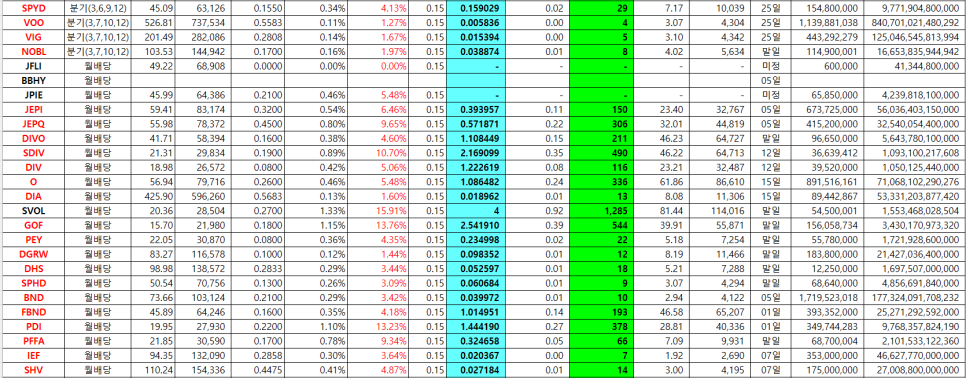966x378 pixels.
Task: Click the 27,008,800,000,000 cell for SHV
Action: [x=914, y=369]
